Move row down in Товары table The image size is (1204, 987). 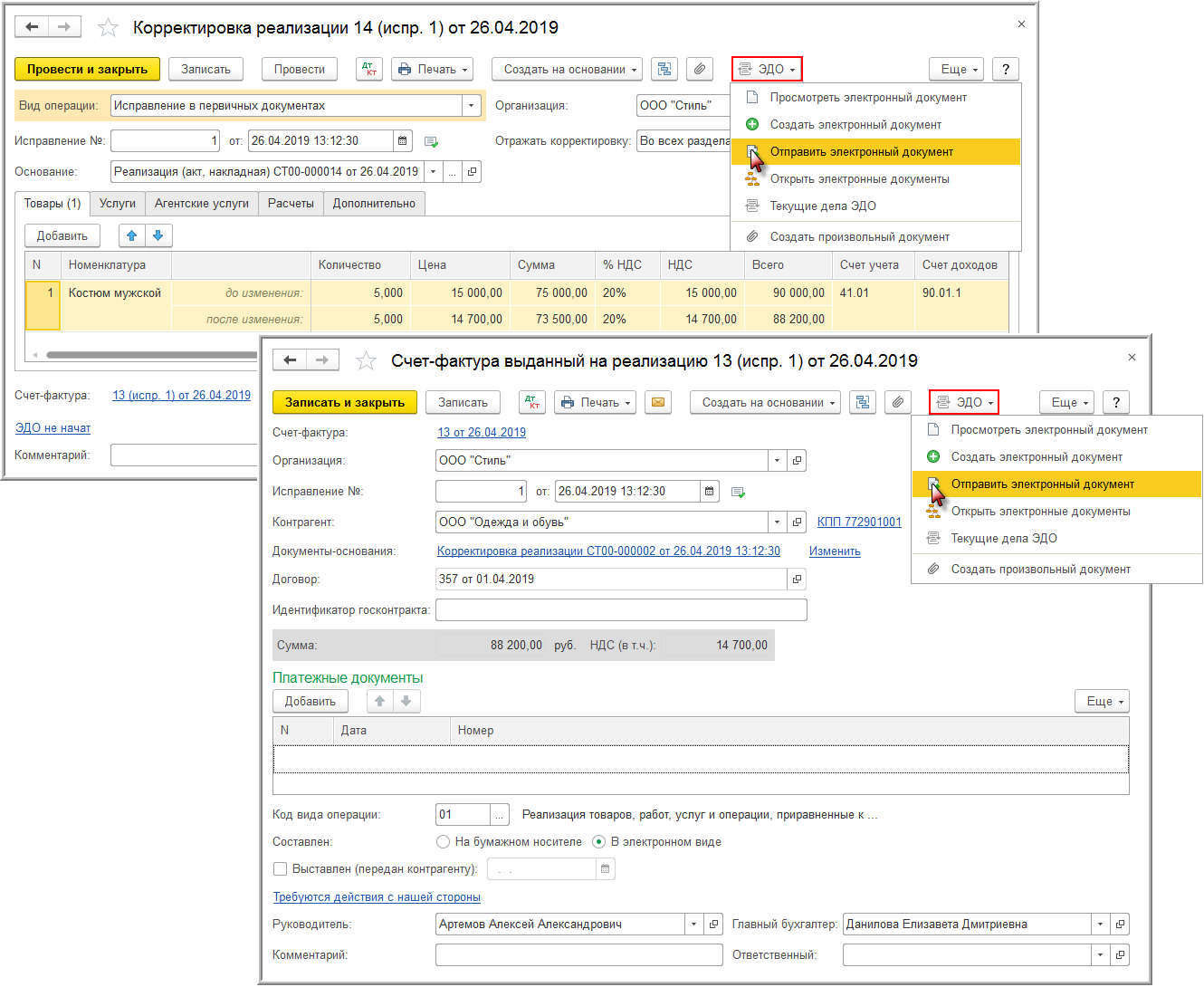tap(158, 235)
